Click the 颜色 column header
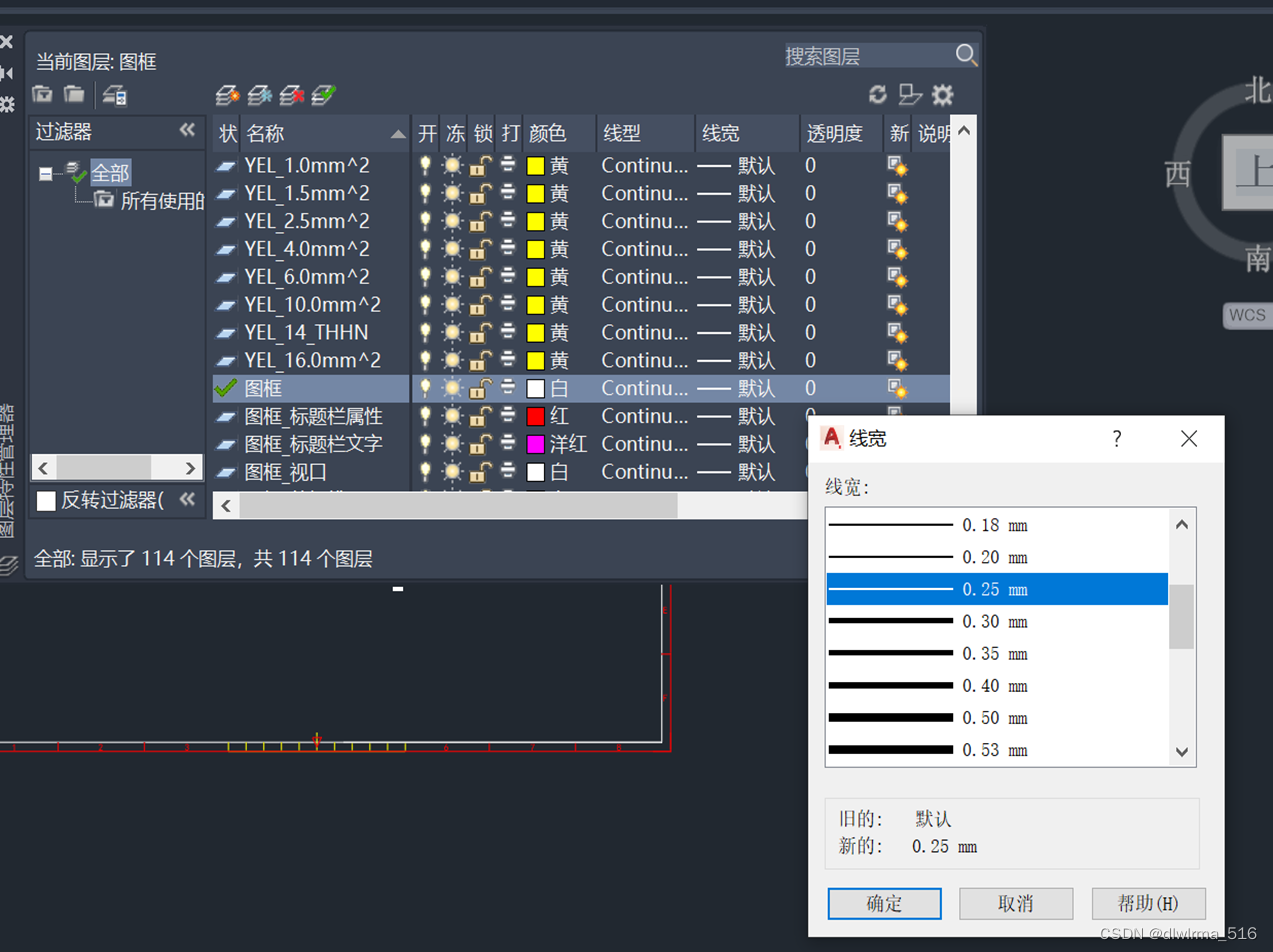 pos(559,133)
